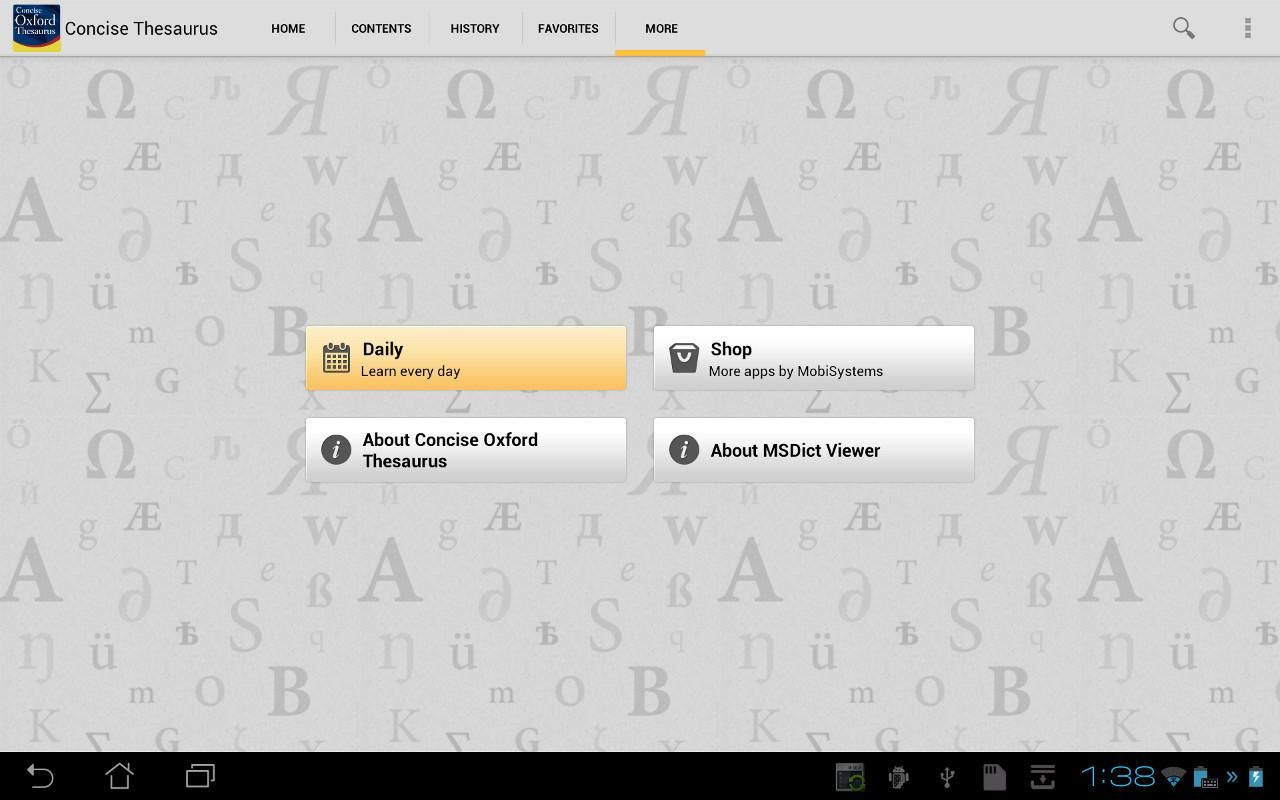Tap the magnifier search icon
The image size is (1280, 800).
1183,28
